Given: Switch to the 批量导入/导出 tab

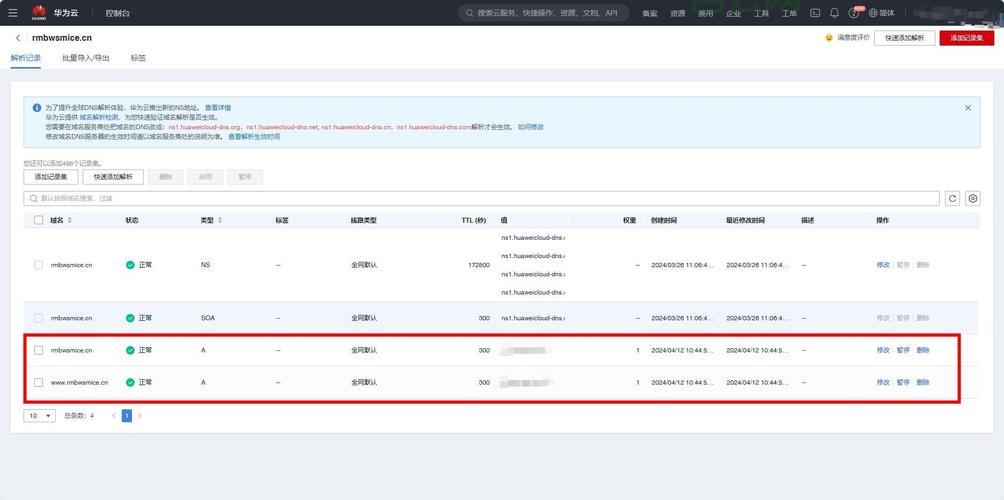Looking at the screenshot, I should (x=85, y=58).
